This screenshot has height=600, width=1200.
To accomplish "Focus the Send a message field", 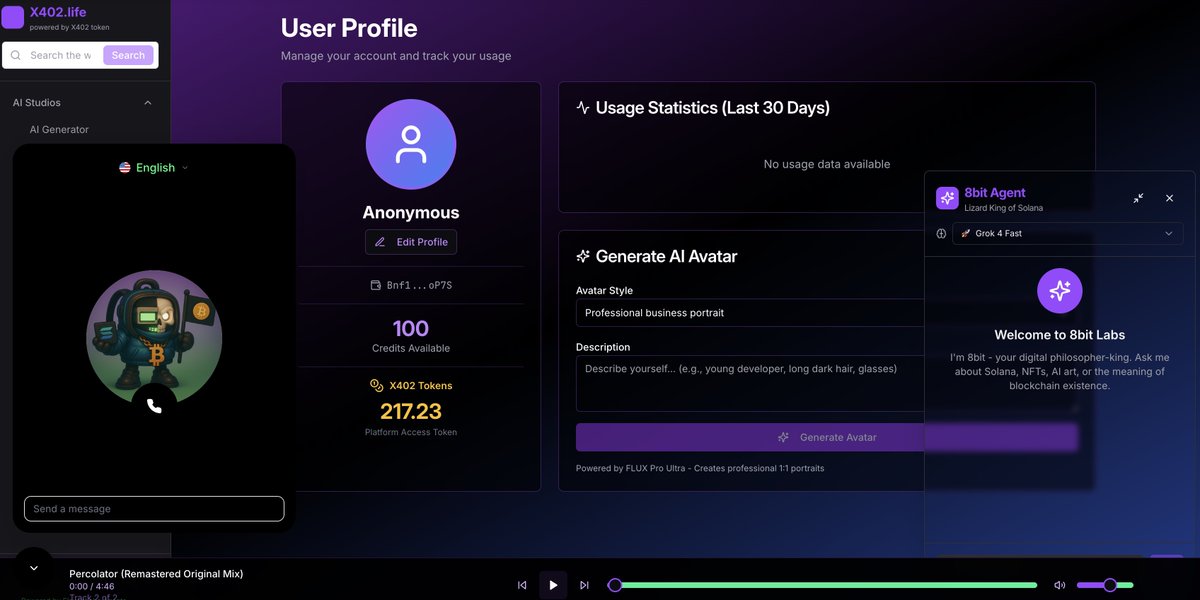I will [x=154, y=509].
